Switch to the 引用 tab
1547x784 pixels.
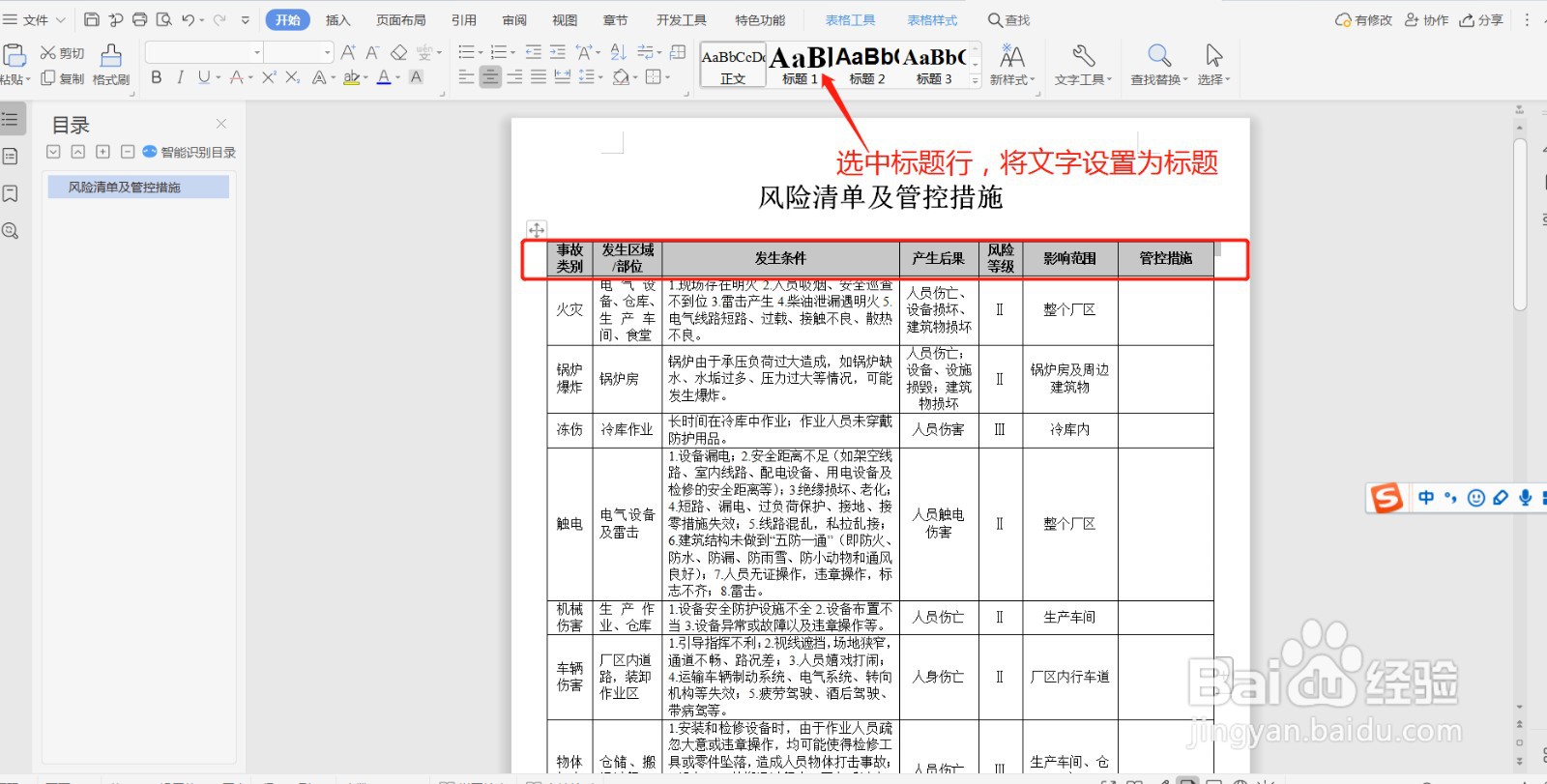coord(464,19)
